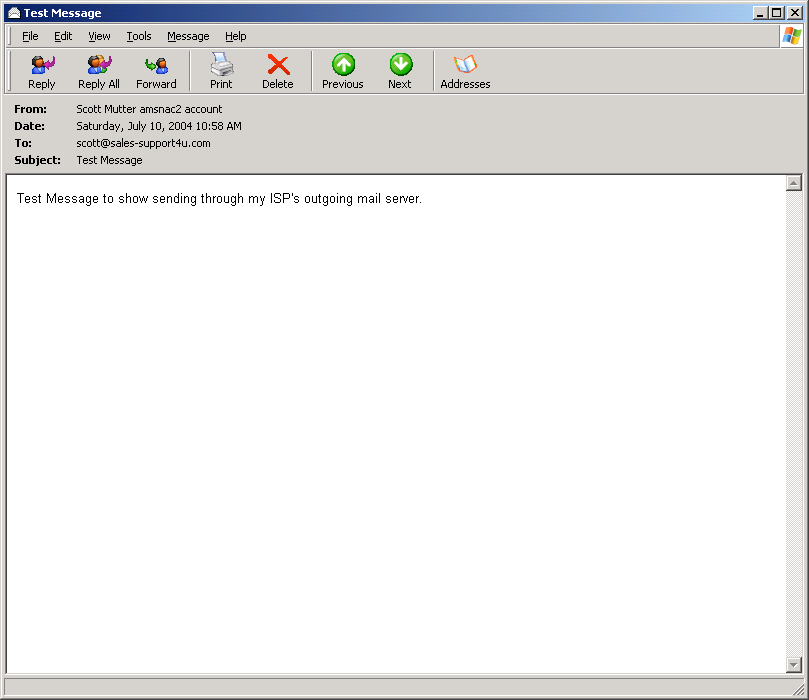Screen dimensions: 809x700
Task: Click the scrollbar up arrow
Action: point(794,183)
